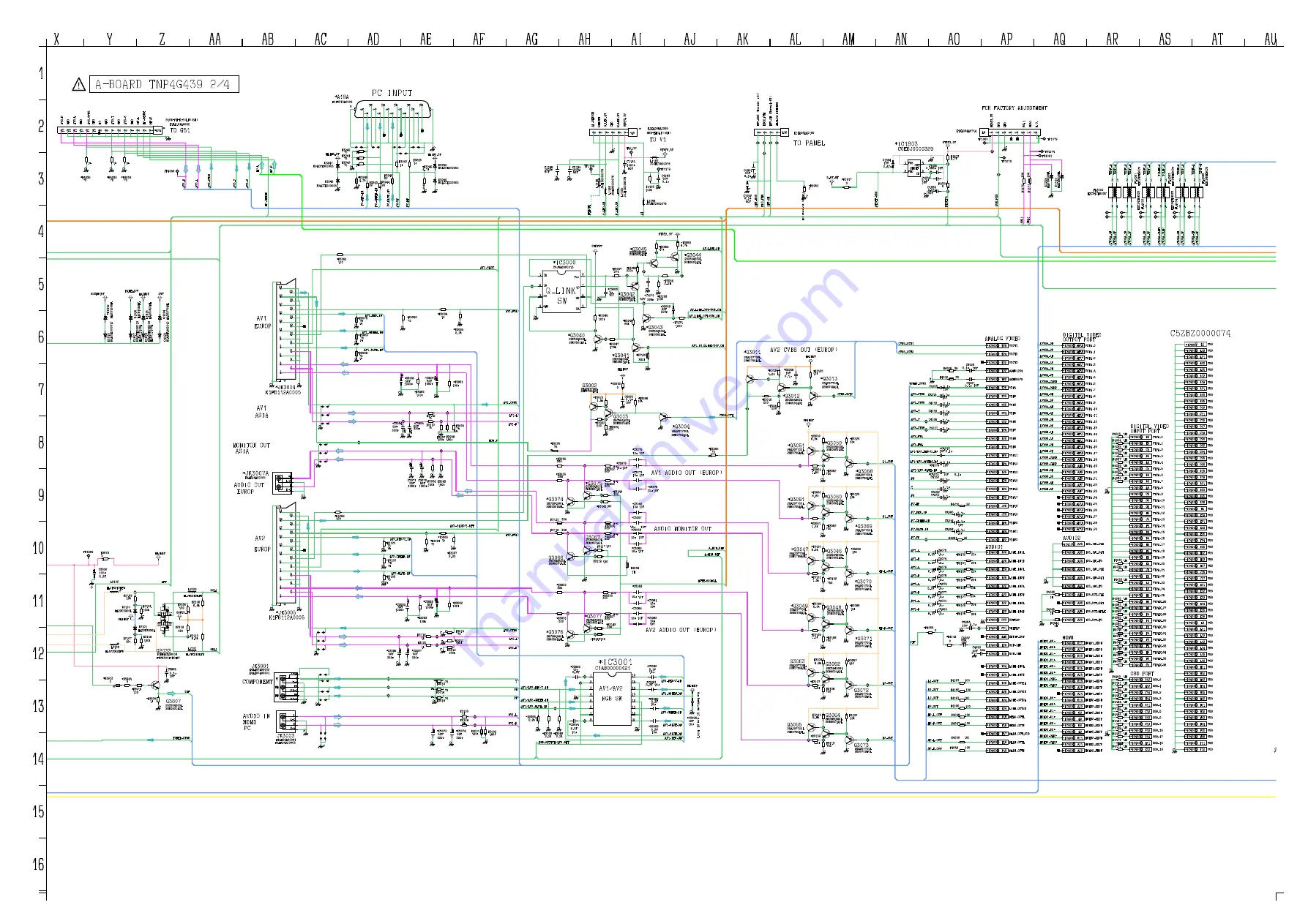Click the '*Q3076' transistor label
This screenshot has width=1308, height=924.
pyautogui.click(x=555, y=632)
